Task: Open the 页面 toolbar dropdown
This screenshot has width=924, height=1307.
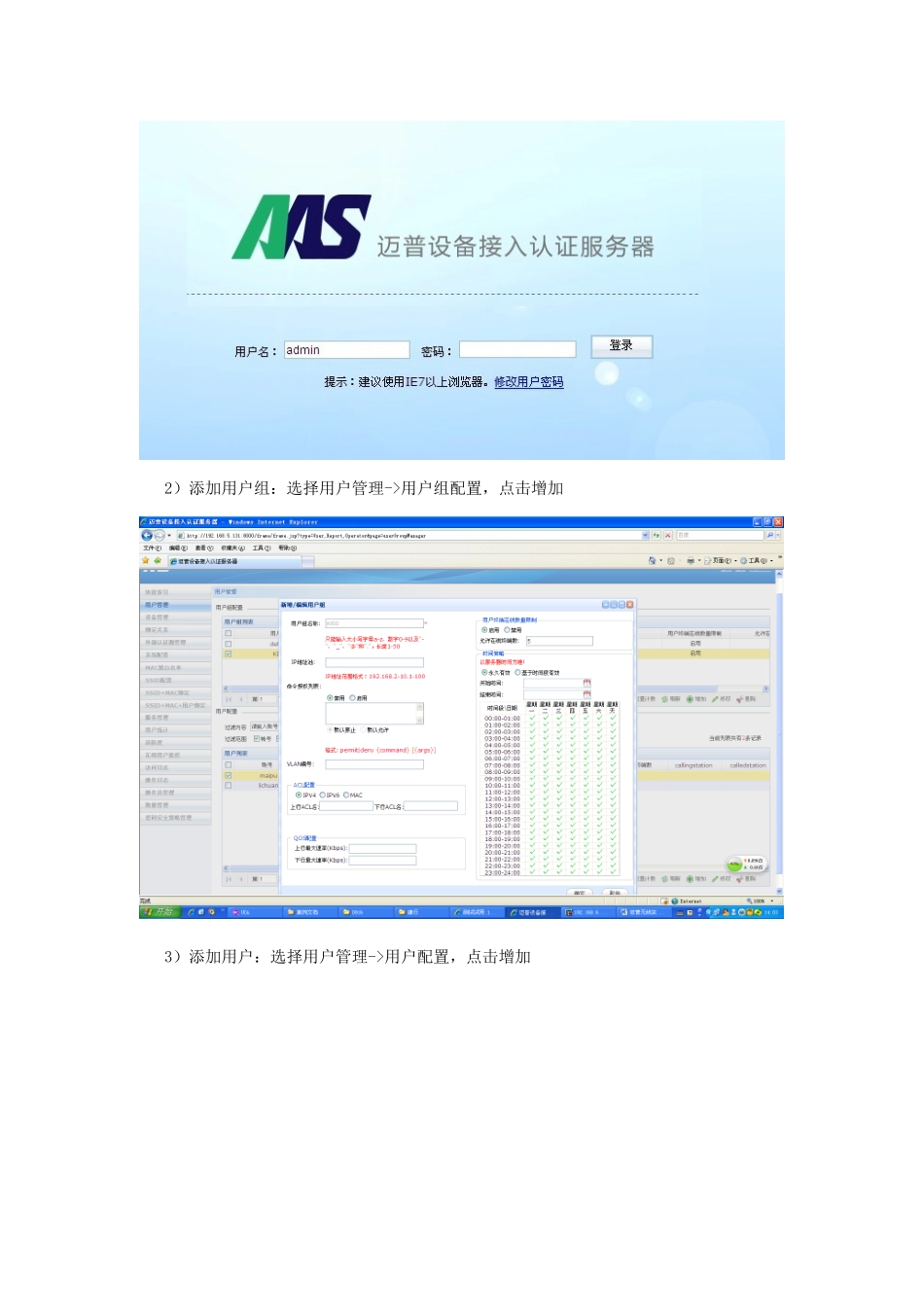Action: tap(723, 561)
